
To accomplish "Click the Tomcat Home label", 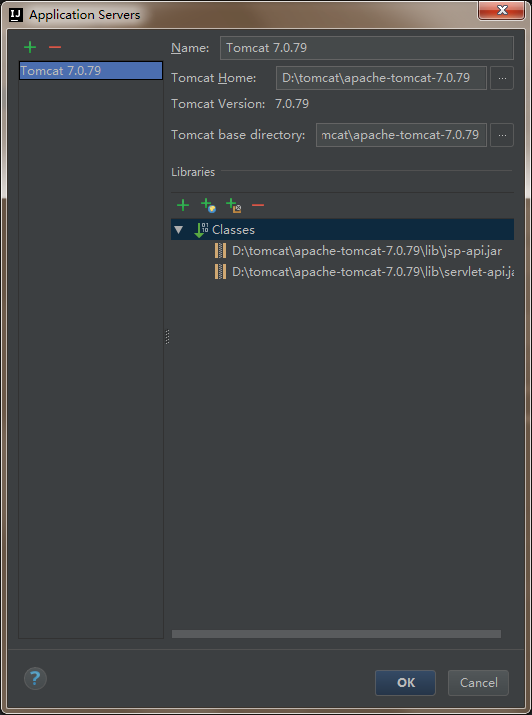I will coord(214,78).
